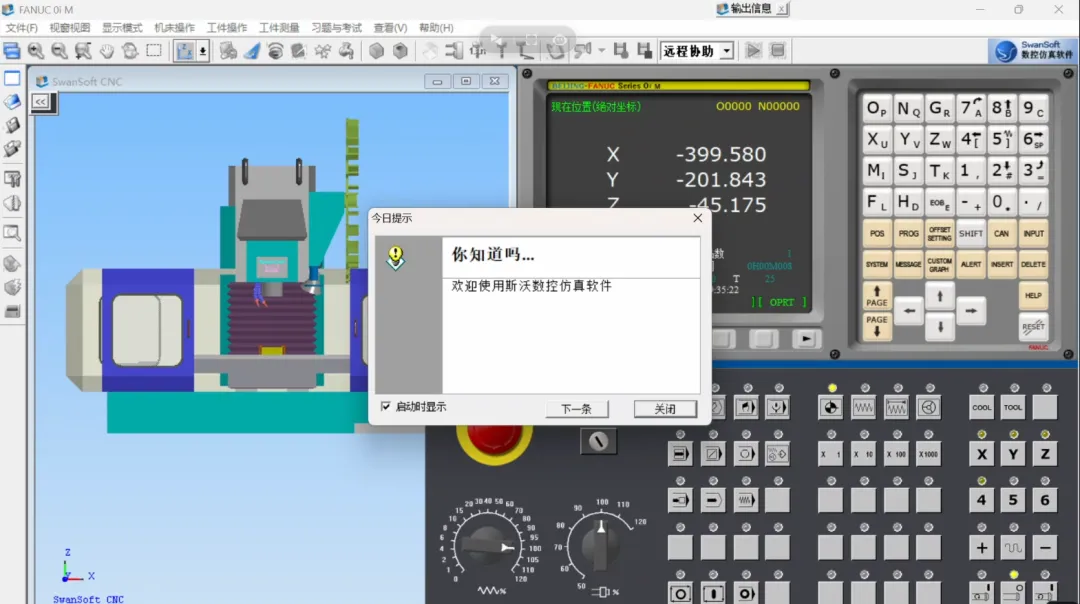
Task: Click the magnifier panel icon in left sidebar
Action: click(12, 233)
